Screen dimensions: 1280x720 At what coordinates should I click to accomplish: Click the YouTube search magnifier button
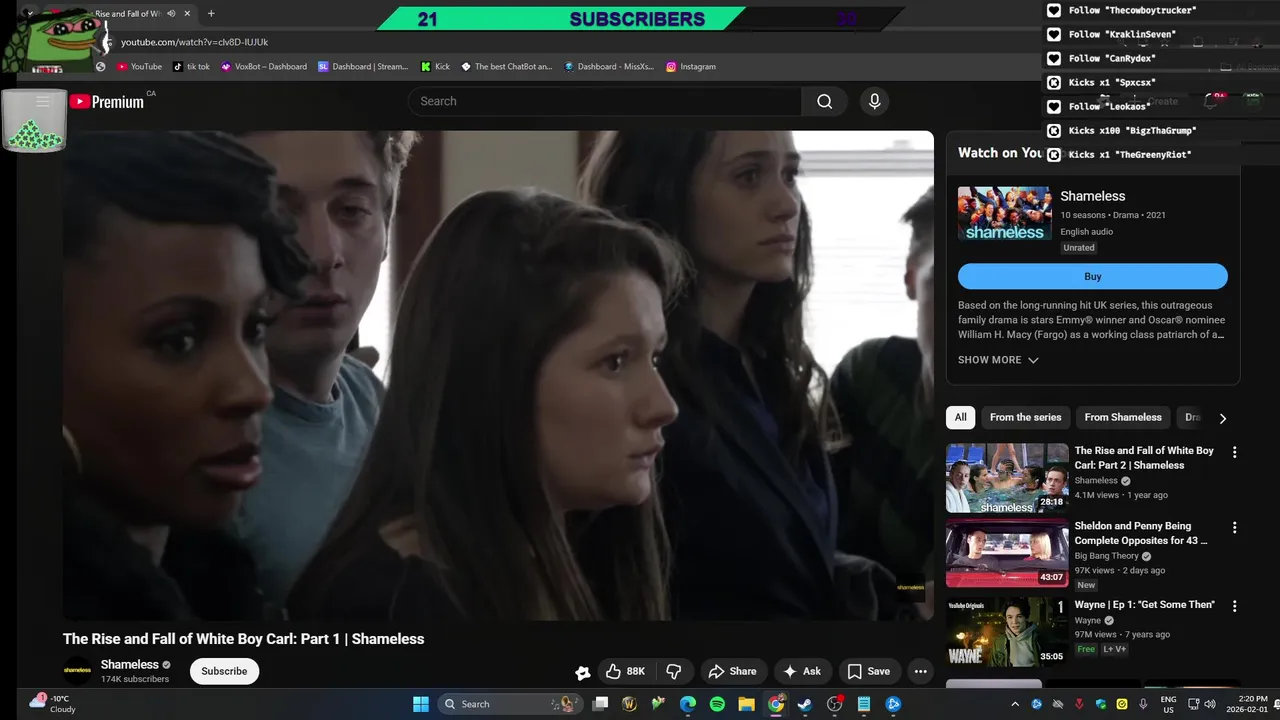point(824,101)
